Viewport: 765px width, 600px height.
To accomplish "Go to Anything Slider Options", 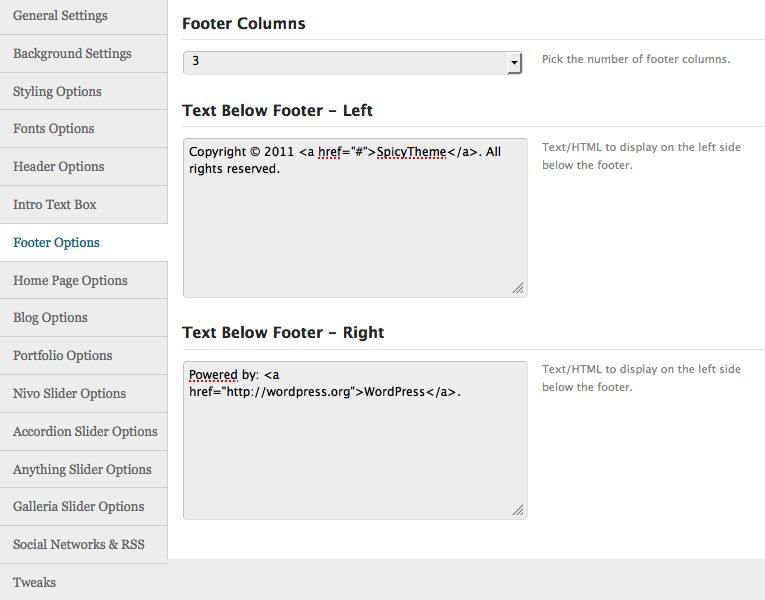I will 82,470.
